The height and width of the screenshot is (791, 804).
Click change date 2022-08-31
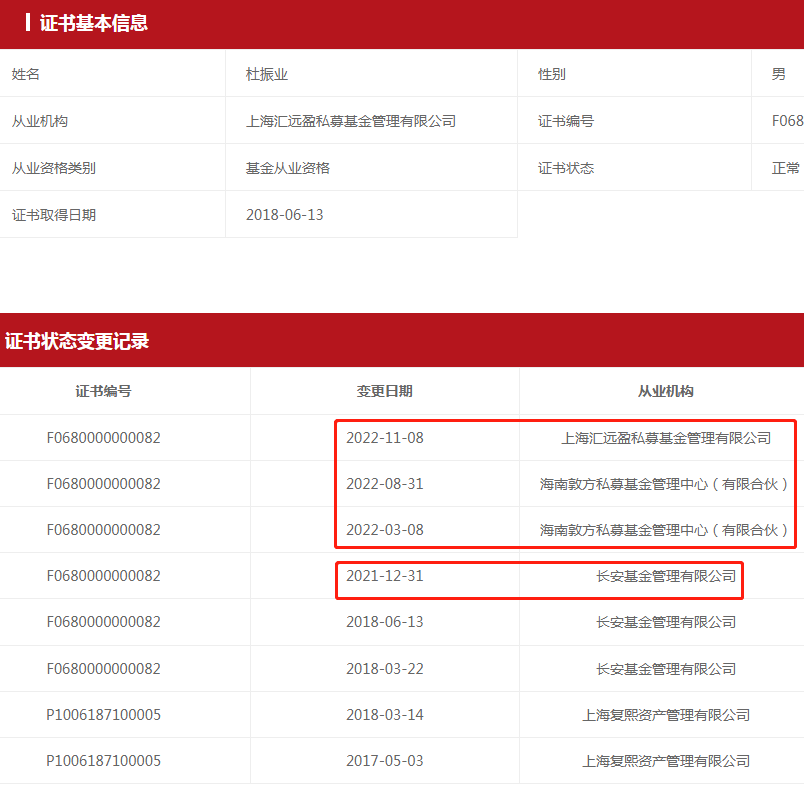pyautogui.click(x=385, y=484)
